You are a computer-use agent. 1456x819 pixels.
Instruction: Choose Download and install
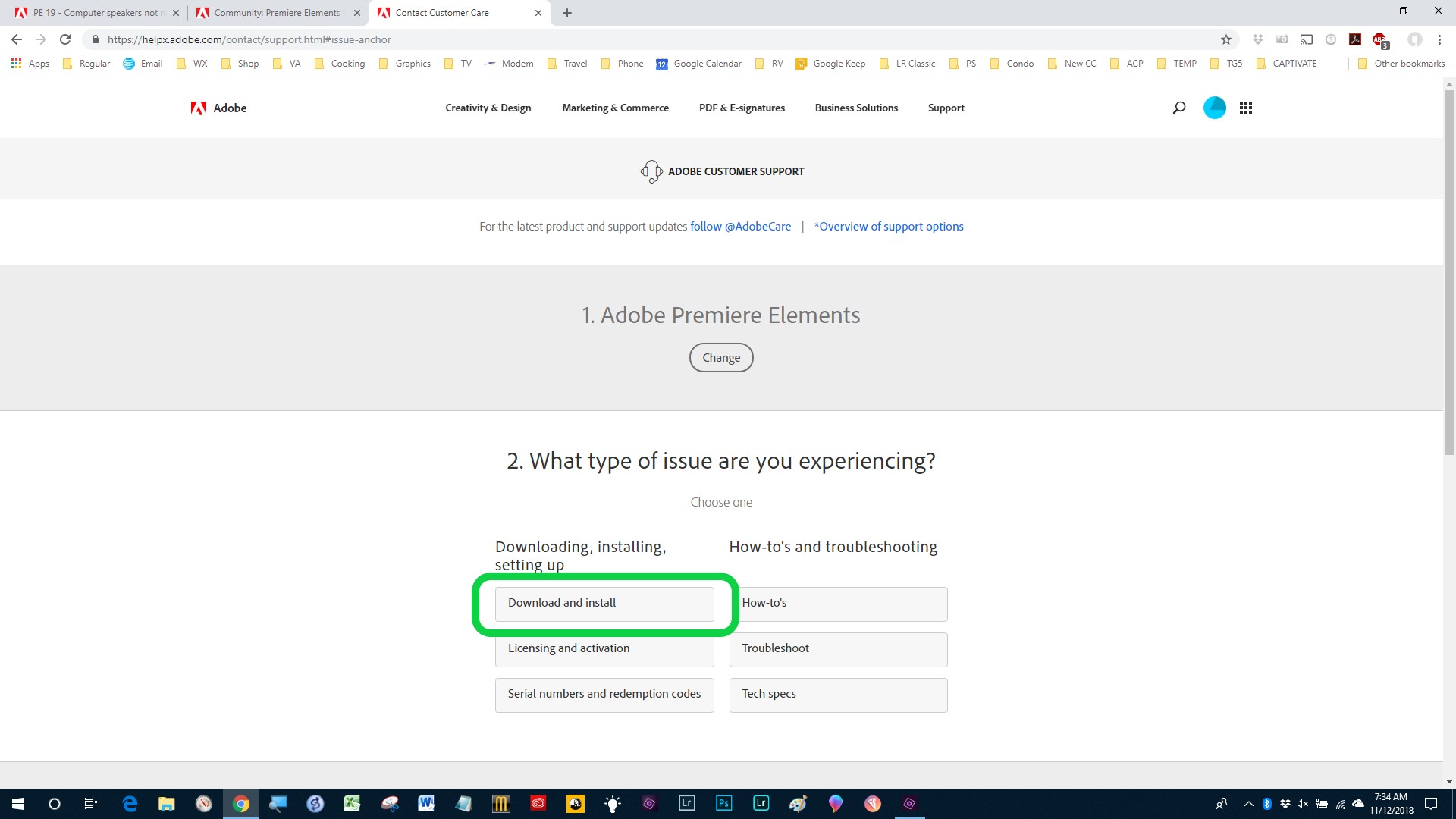604,604
